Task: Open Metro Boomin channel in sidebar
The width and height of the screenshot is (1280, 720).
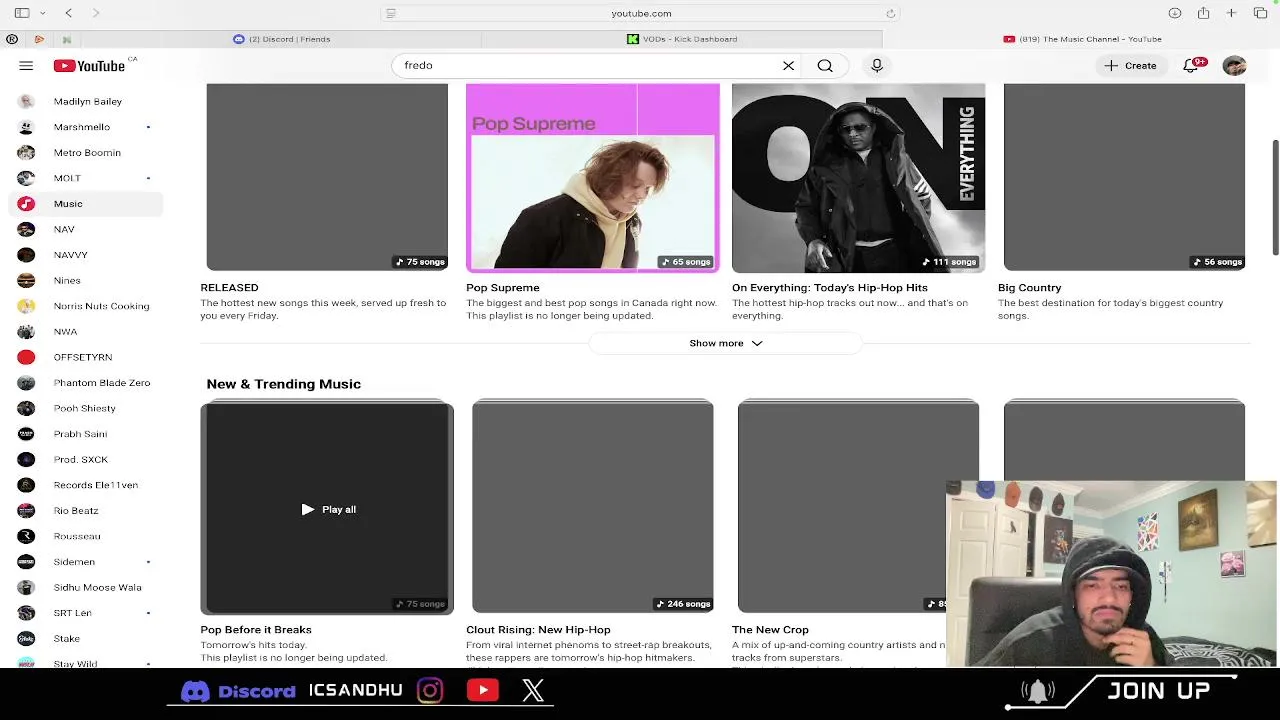Action: coord(85,153)
